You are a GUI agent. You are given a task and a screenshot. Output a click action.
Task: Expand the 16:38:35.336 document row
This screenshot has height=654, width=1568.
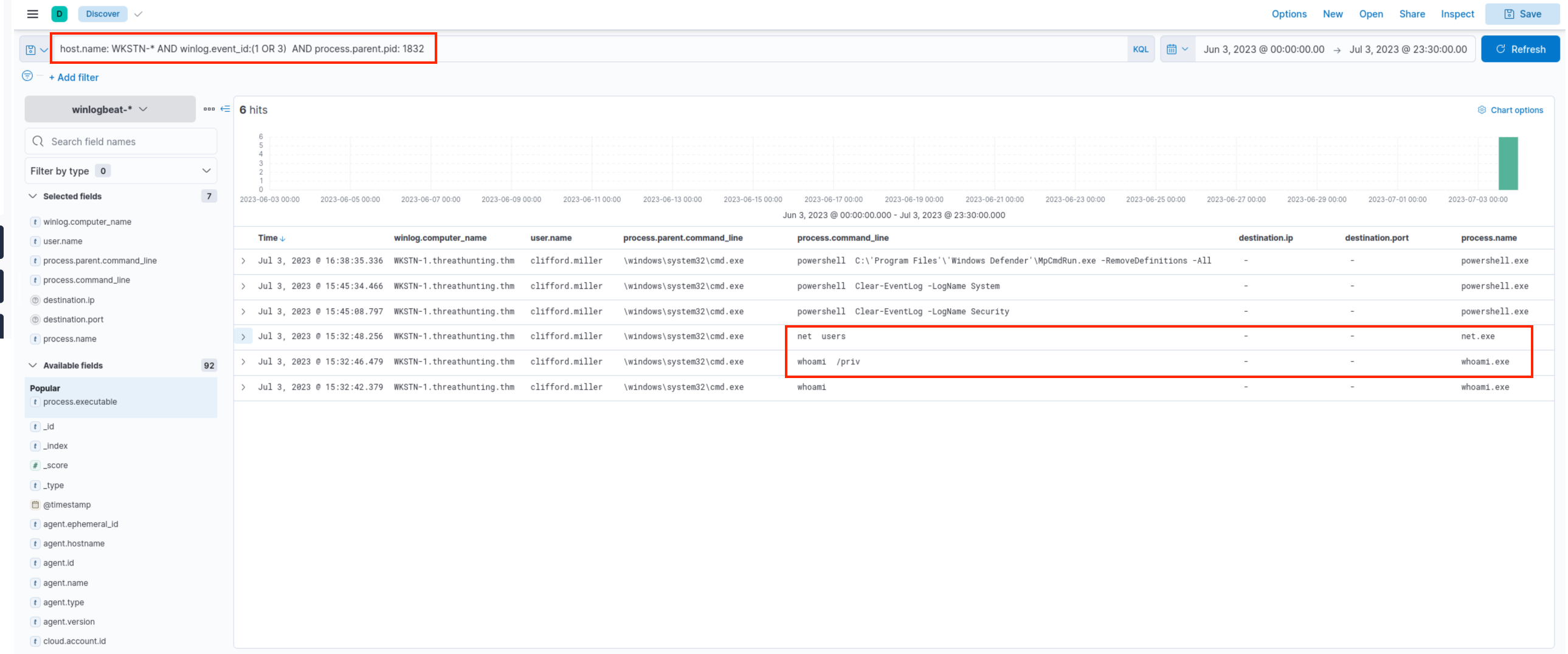[243, 261]
